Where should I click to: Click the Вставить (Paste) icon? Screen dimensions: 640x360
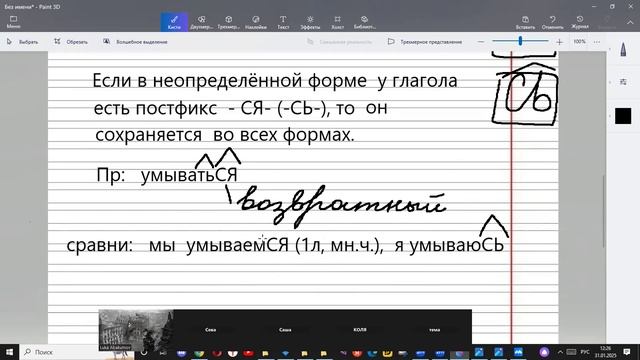525,22
